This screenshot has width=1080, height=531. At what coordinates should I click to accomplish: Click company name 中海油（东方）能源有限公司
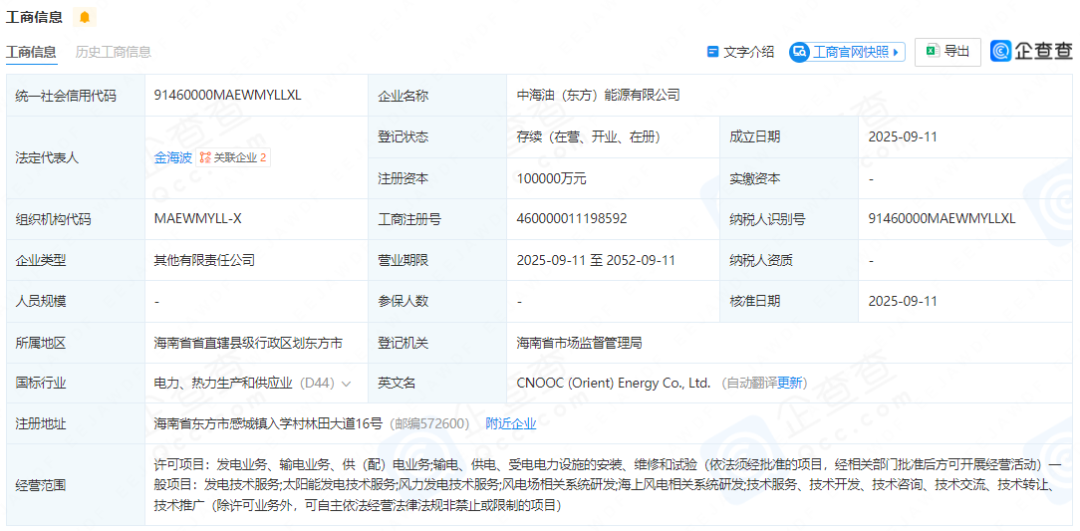[598, 95]
